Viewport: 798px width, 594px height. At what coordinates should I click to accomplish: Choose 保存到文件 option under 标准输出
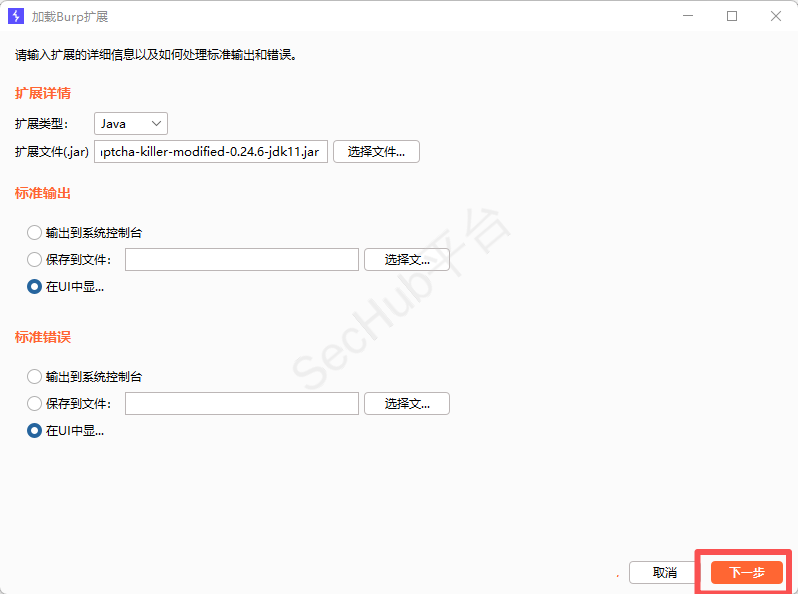(x=35, y=260)
